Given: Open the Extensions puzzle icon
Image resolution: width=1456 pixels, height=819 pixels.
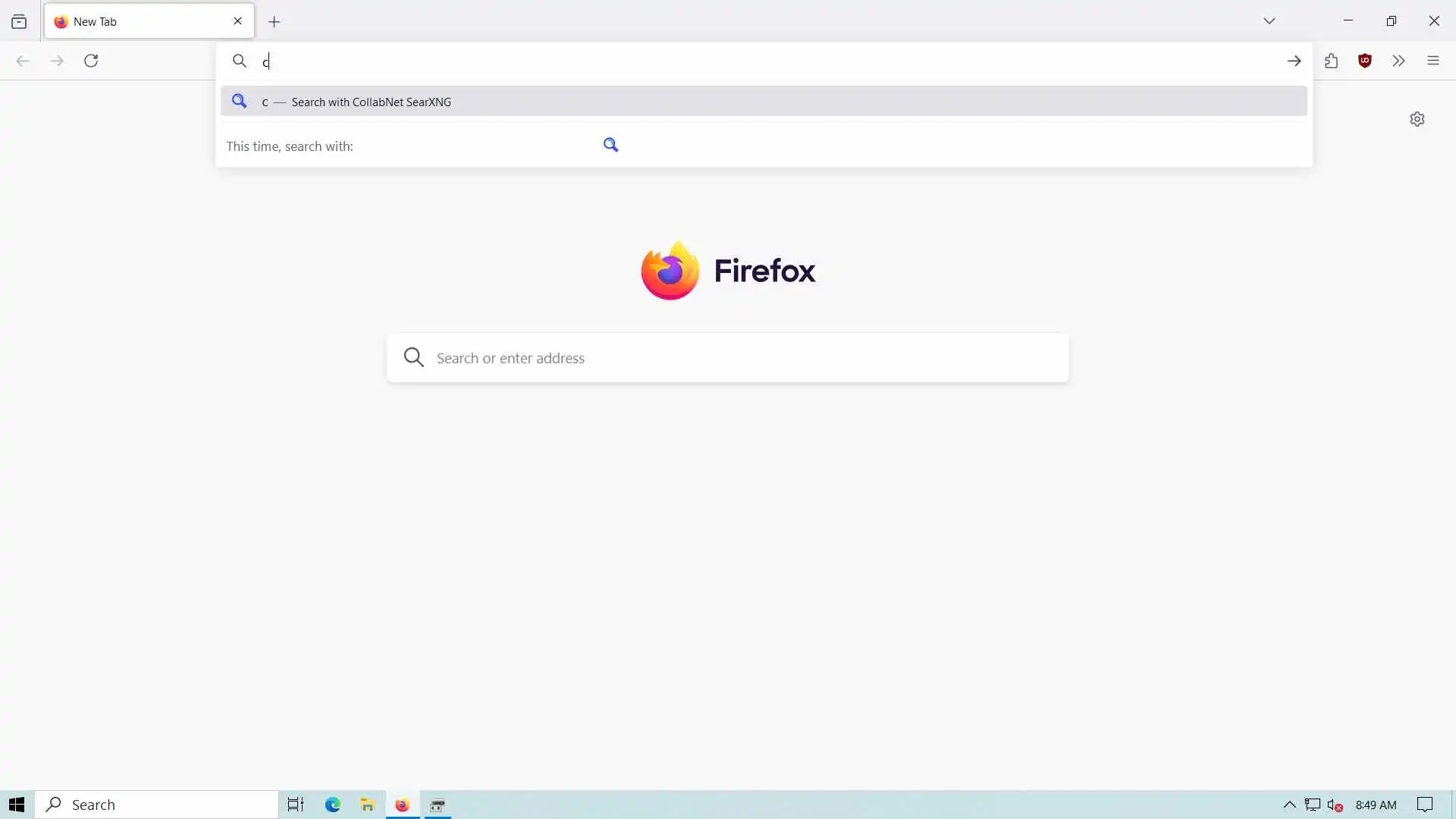Looking at the screenshot, I should pyautogui.click(x=1331, y=61).
